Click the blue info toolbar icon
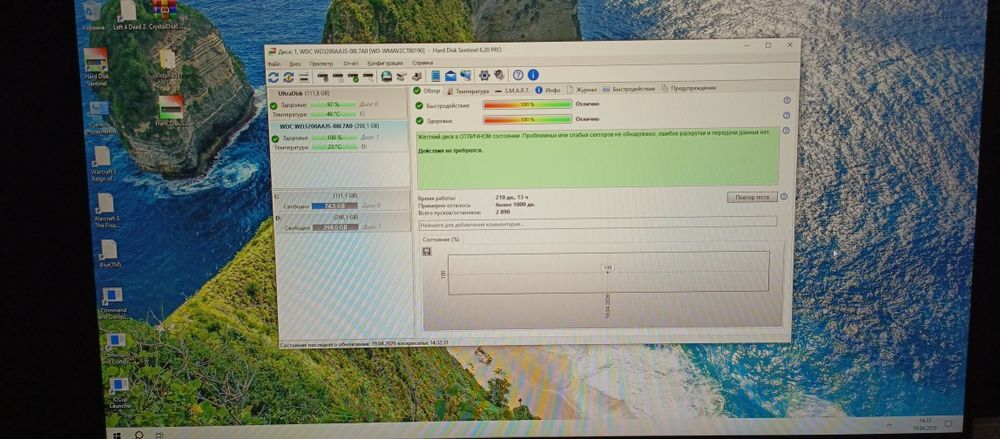 533,75
